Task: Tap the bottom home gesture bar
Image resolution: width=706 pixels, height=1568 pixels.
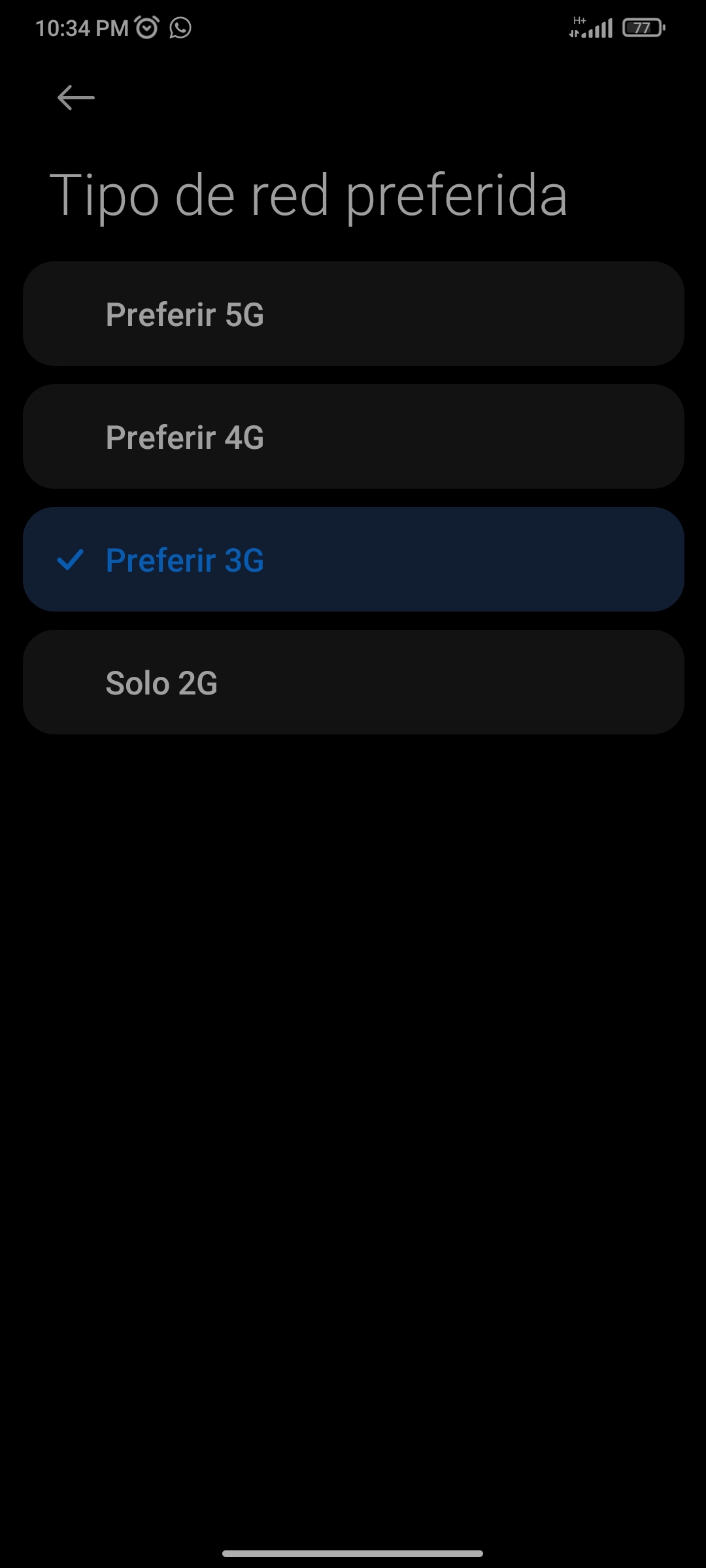Action: (x=353, y=1553)
